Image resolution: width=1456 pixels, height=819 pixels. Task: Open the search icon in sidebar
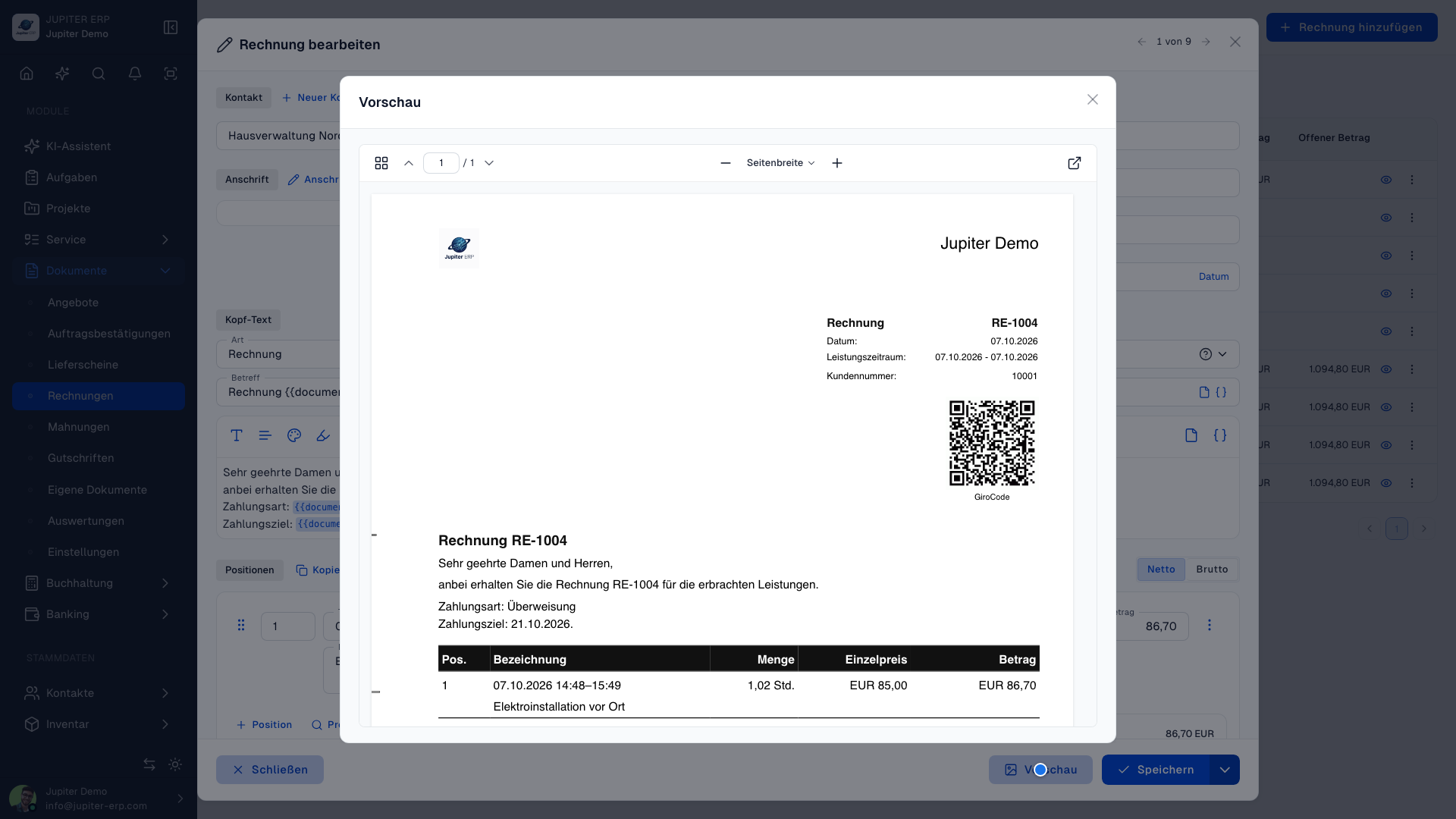click(99, 74)
